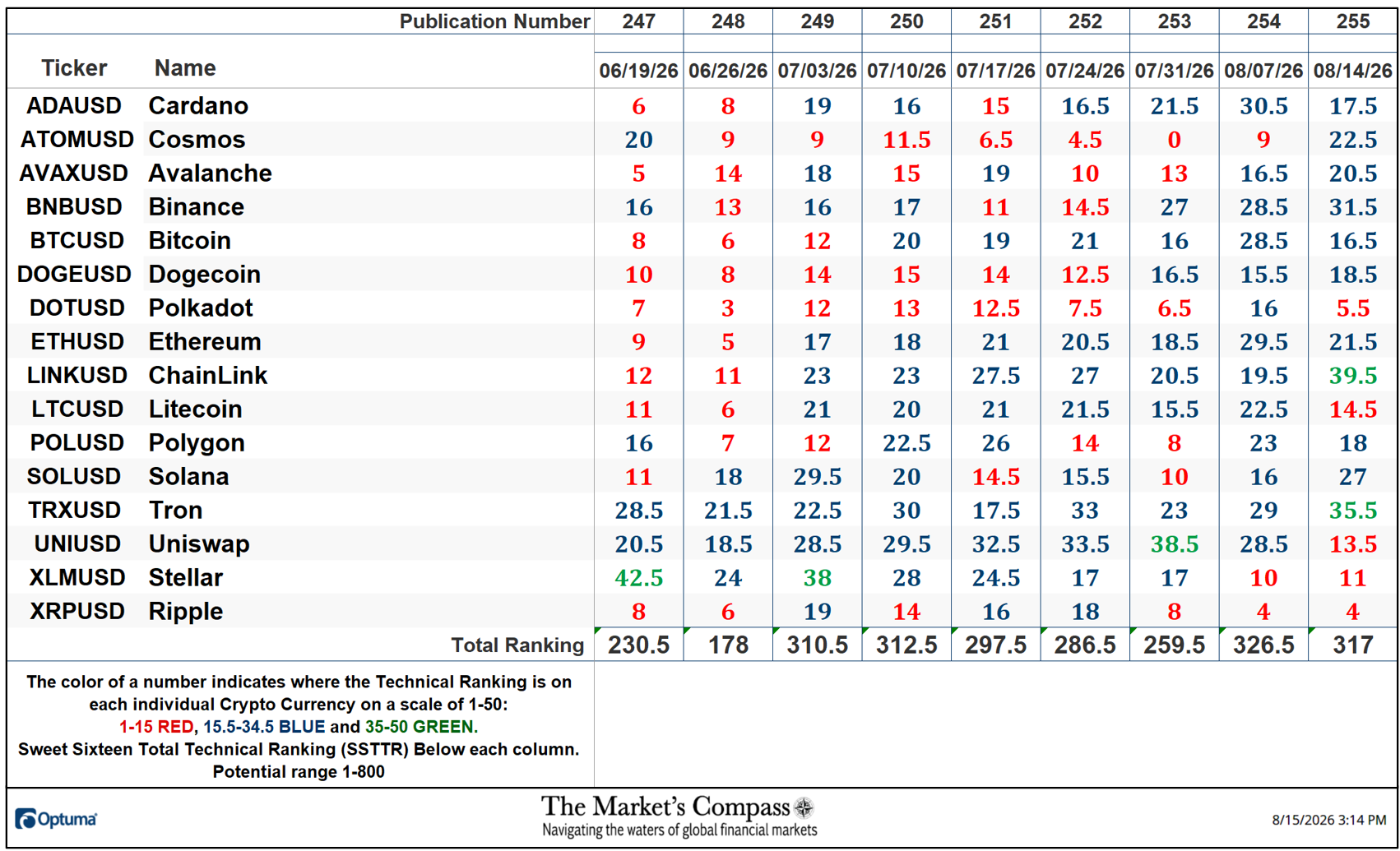Screen dimensions: 1400x851
Task: Select the total ranking value 326.5
Action: 1263,645
